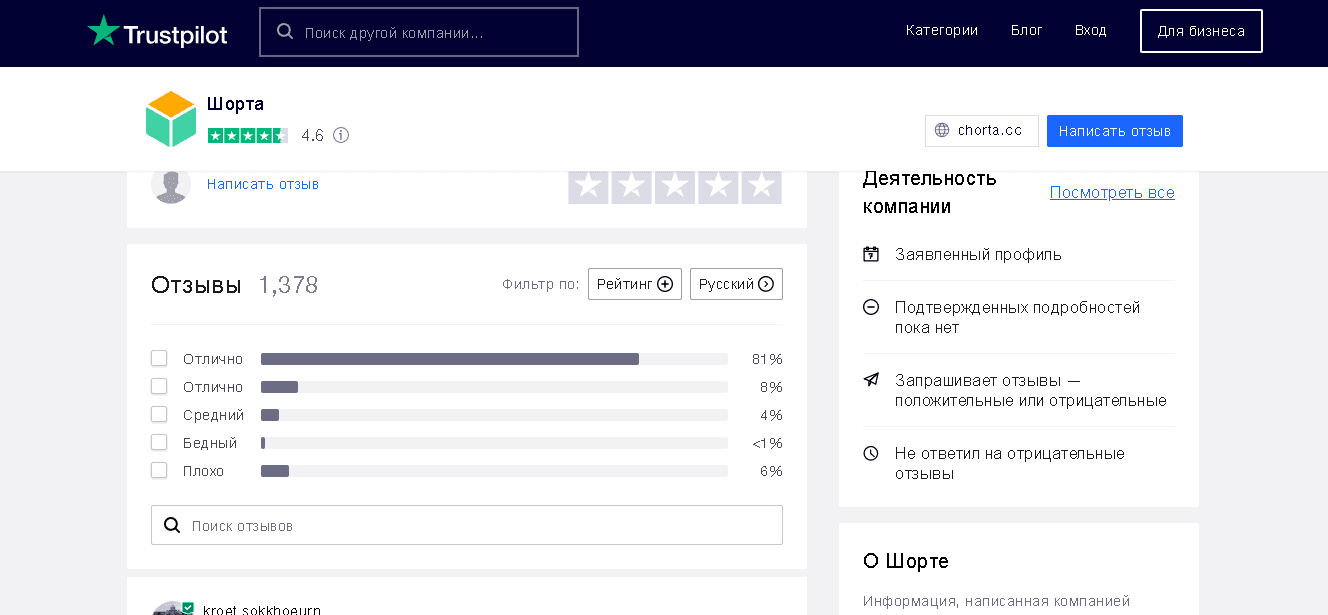1328x615 pixels.
Task: Open the Посмотреть все link
Action: [1111, 192]
